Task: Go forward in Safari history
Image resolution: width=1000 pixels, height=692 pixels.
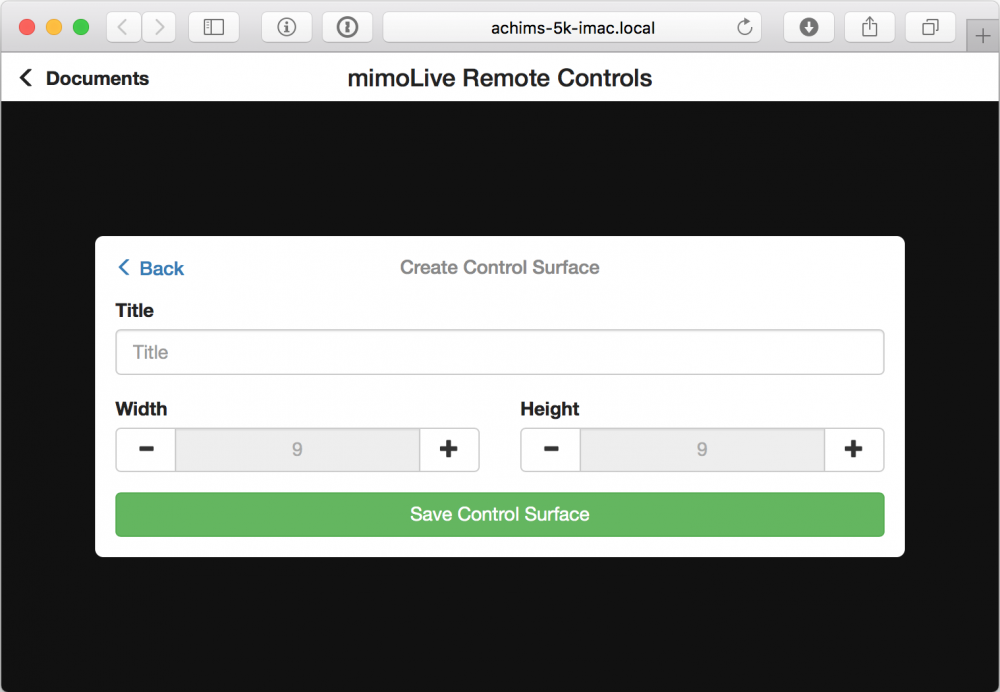Action: (x=159, y=27)
